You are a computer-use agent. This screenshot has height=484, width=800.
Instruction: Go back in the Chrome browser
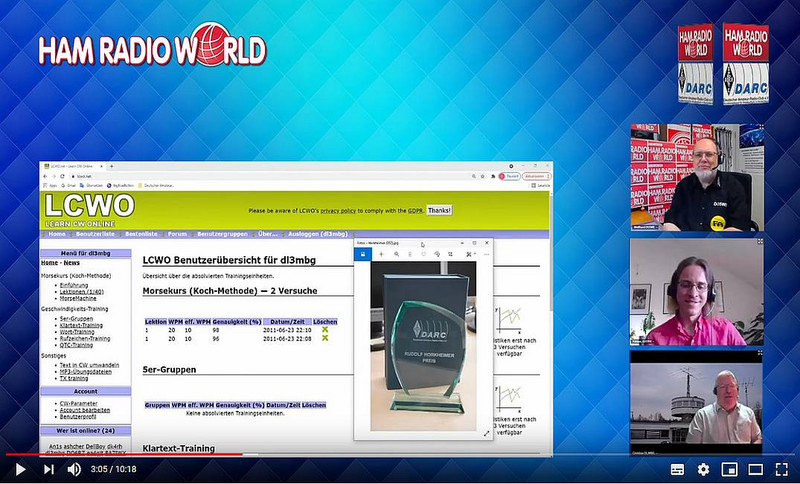pos(45,176)
